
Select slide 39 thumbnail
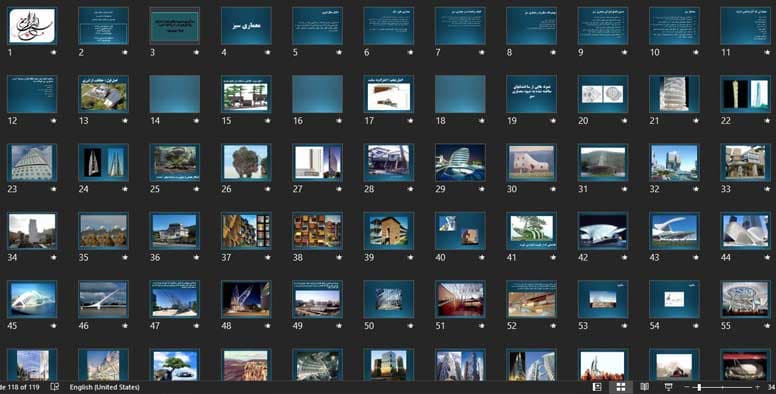(389, 231)
